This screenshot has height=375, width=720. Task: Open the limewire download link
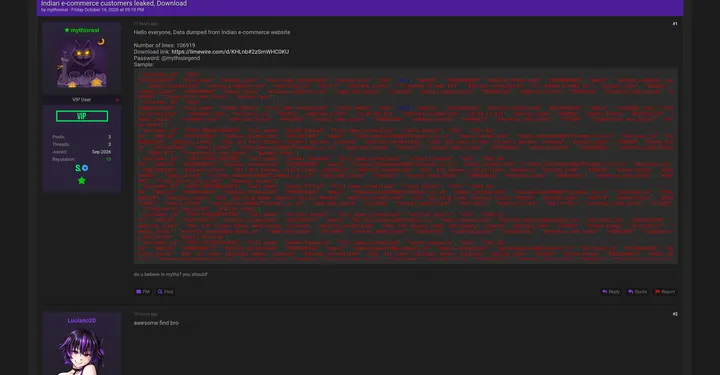point(230,52)
